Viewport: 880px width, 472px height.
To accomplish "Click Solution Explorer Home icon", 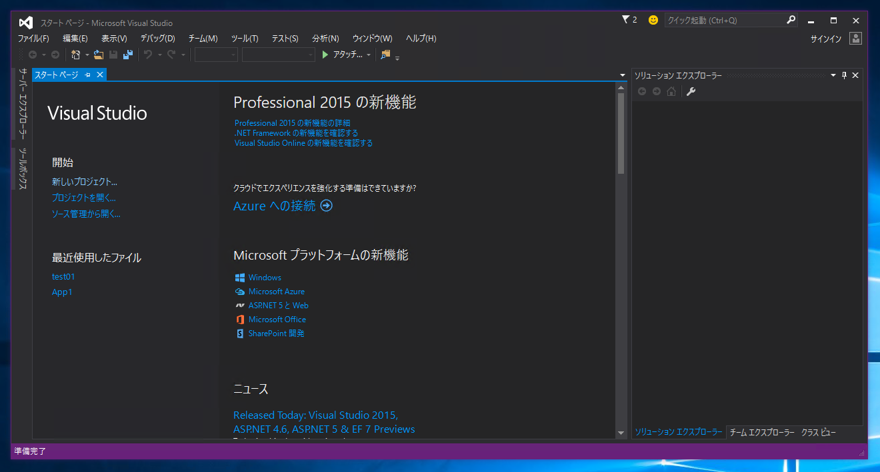I will (x=671, y=91).
